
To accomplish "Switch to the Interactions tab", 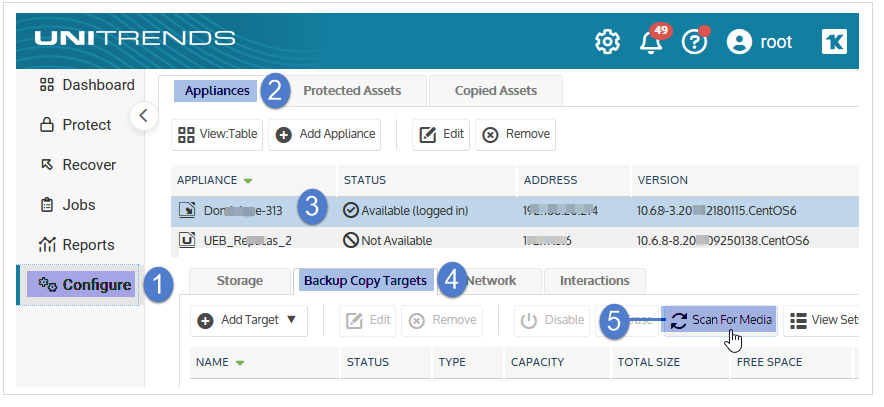I will tap(594, 281).
